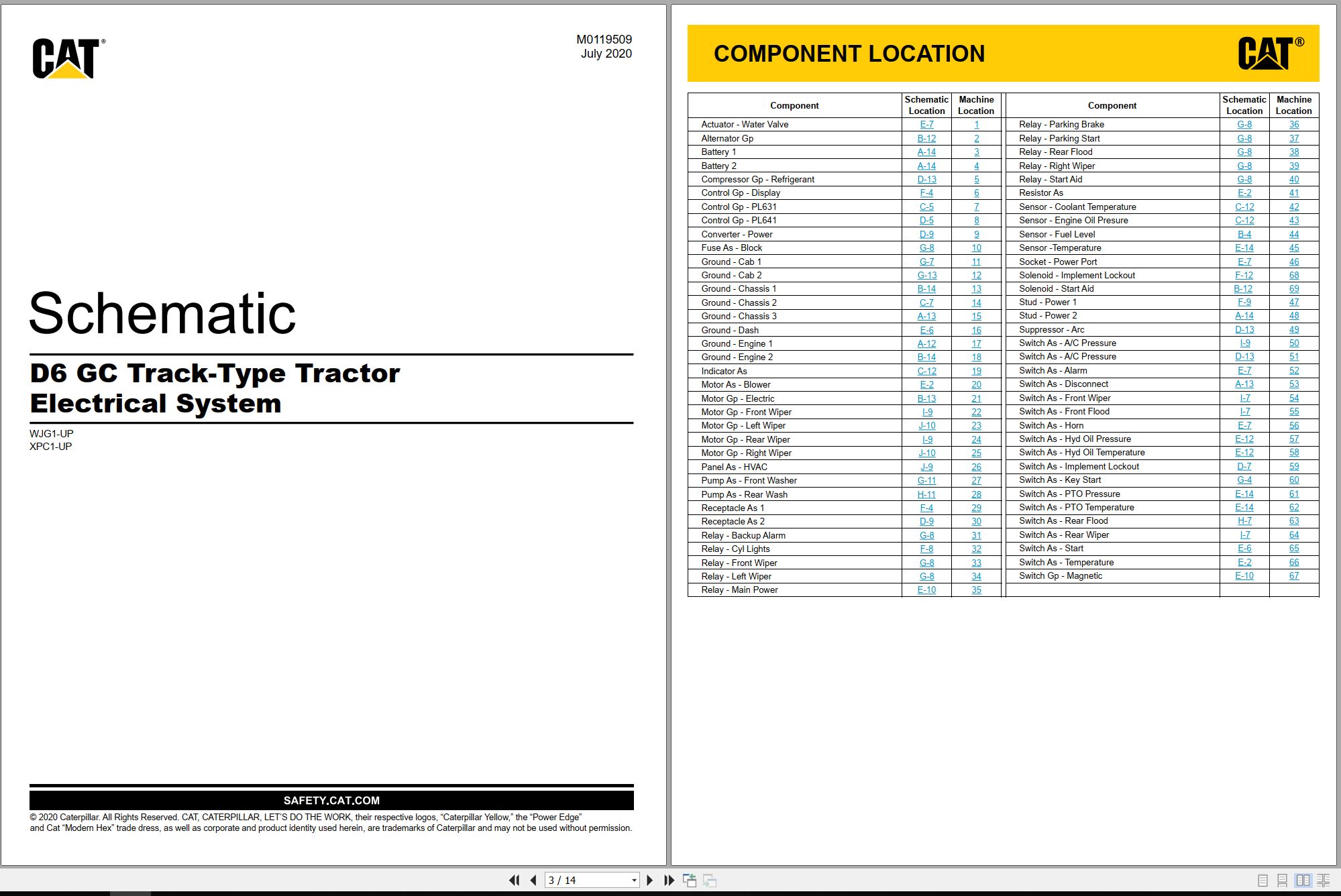The image size is (1341, 896).
Task: Open schematic location B-12 for Alternator Gp
Action: click(x=926, y=138)
